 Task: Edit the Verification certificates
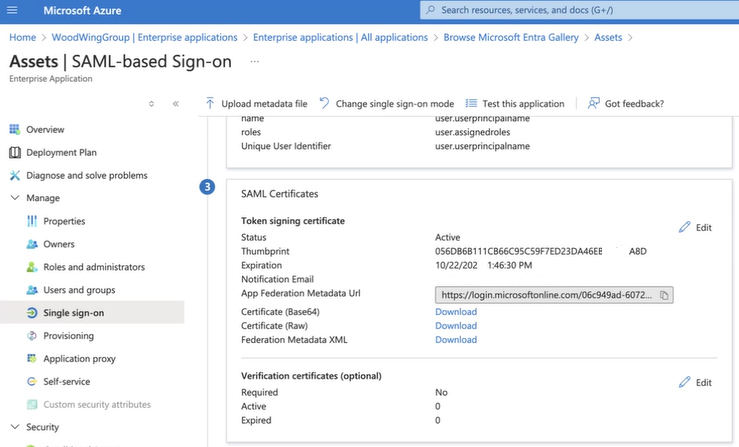pos(695,382)
